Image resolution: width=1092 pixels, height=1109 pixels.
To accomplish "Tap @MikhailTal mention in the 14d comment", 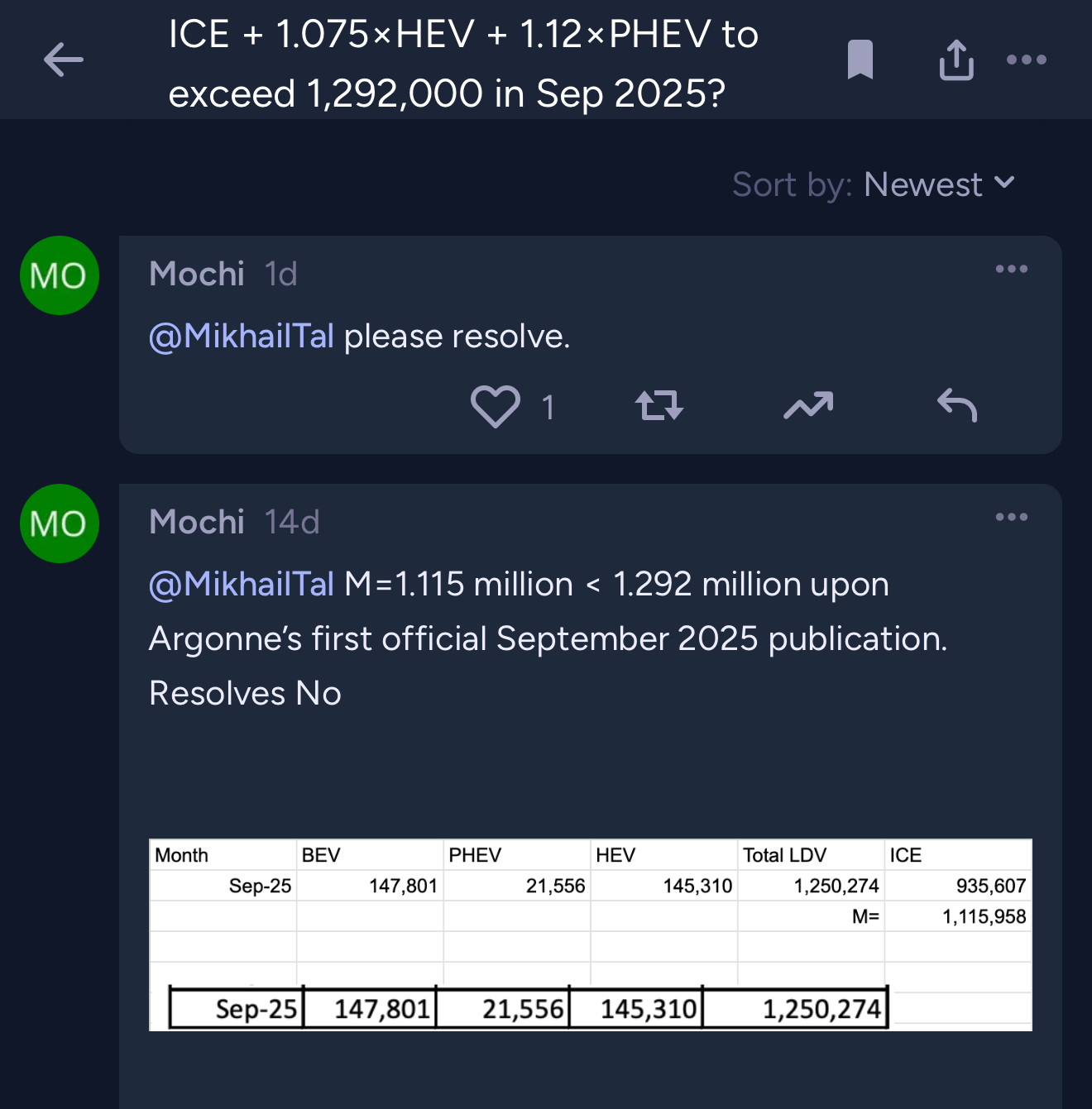I will click(242, 585).
